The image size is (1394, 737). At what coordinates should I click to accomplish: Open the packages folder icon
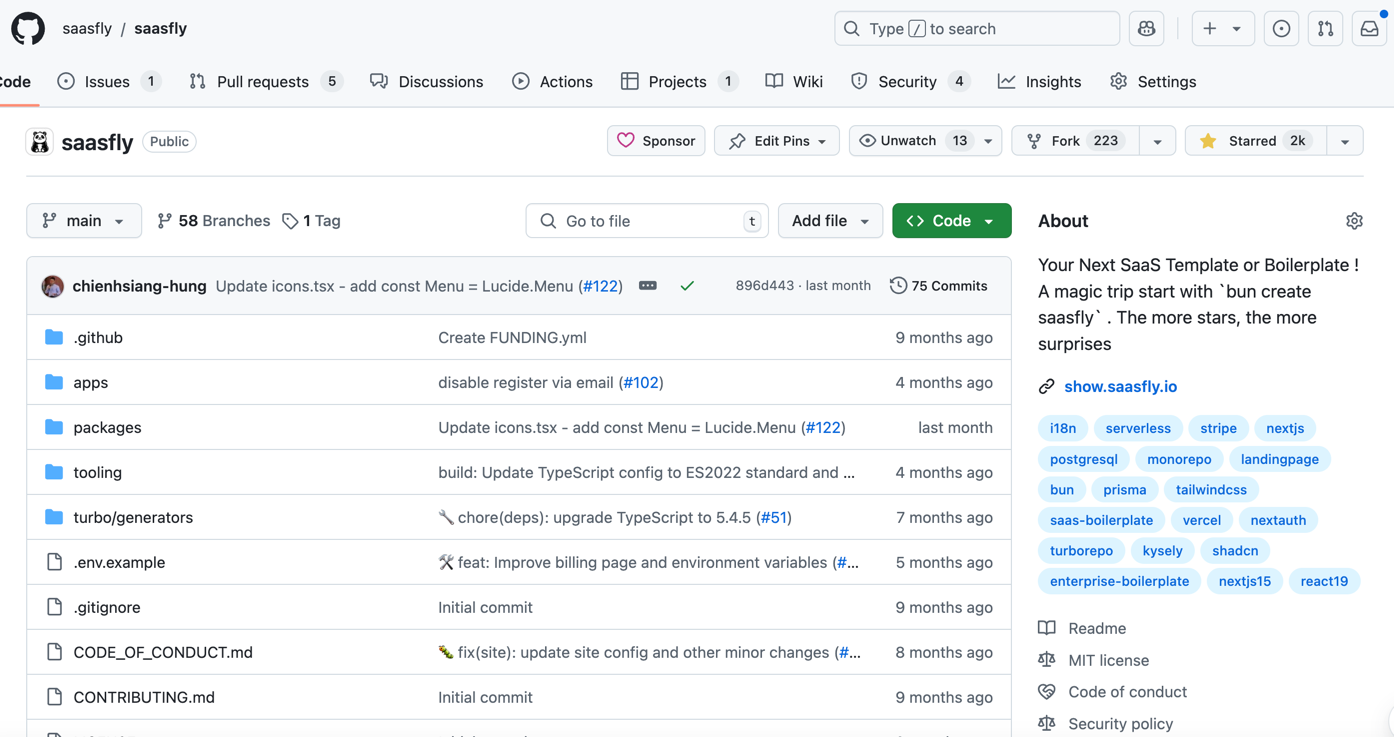coord(53,427)
